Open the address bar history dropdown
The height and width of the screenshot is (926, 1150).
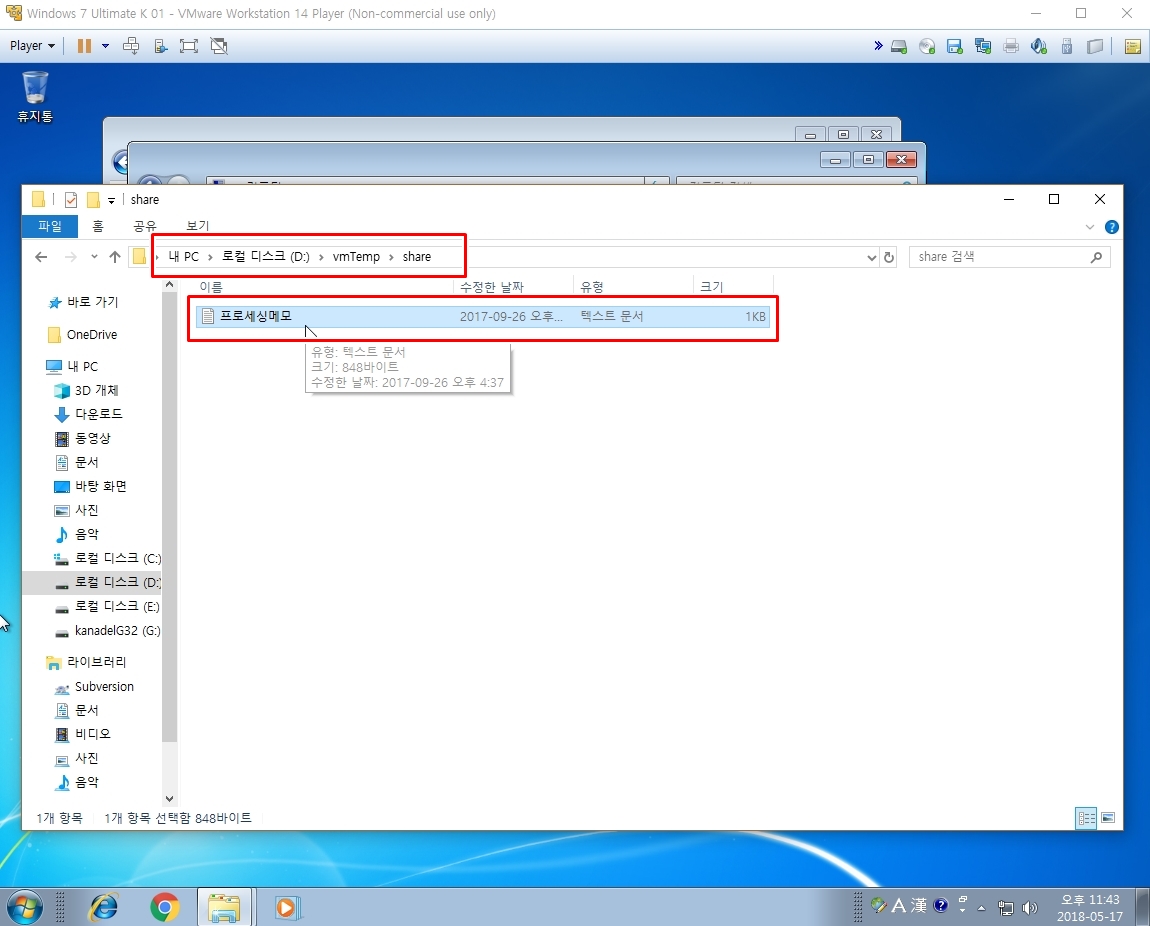click(x=871, y=257)
